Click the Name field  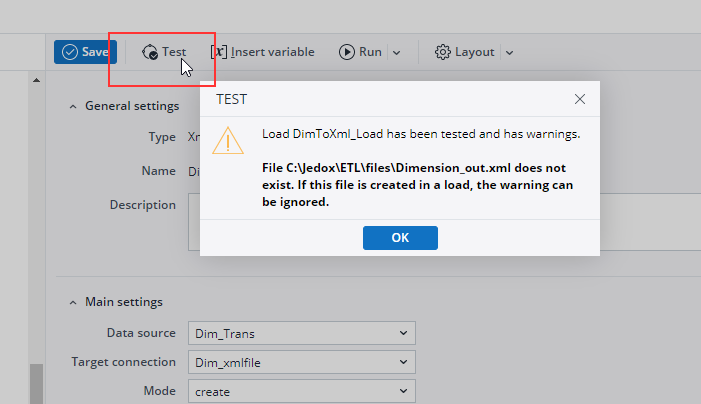(x=194, y=171)
